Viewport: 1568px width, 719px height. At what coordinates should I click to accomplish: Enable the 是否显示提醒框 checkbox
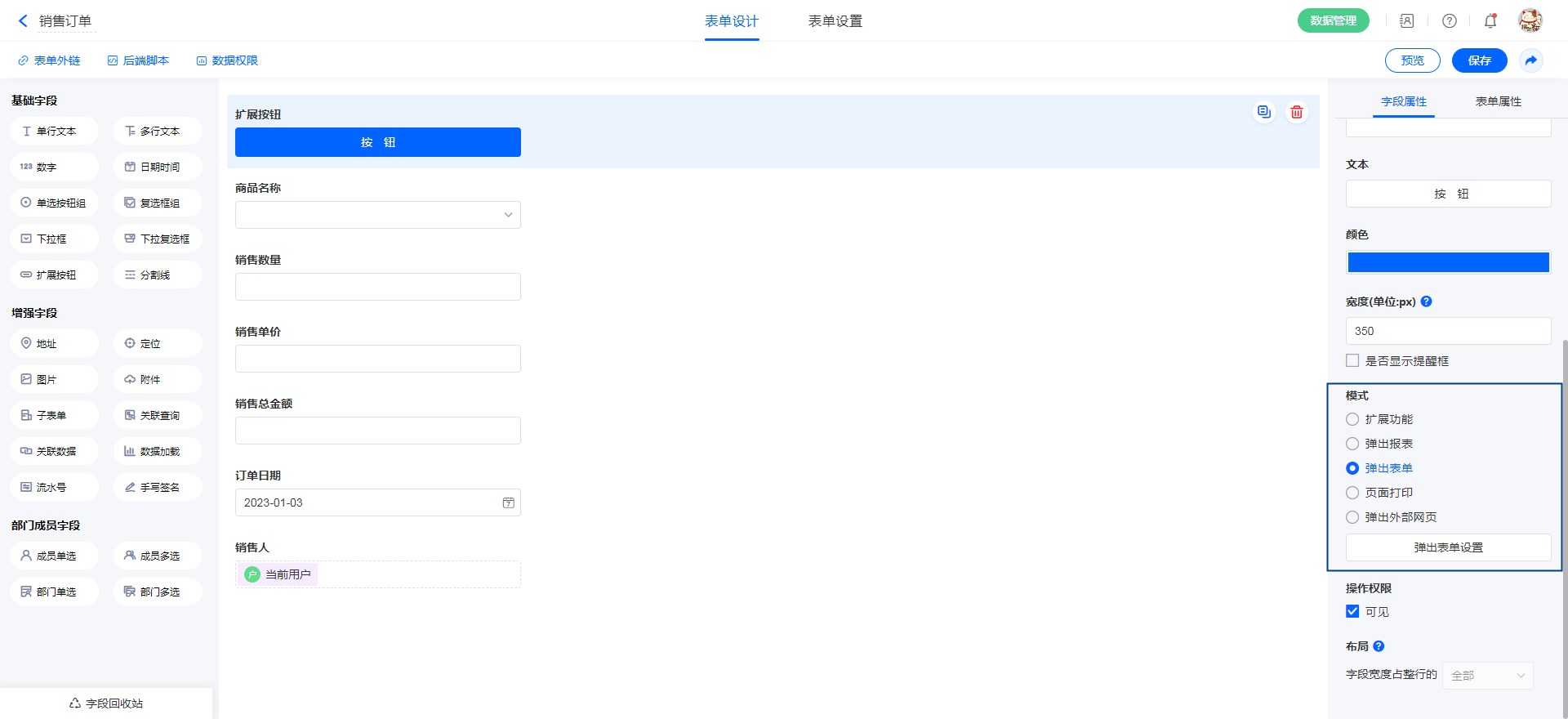point(1352,360)
